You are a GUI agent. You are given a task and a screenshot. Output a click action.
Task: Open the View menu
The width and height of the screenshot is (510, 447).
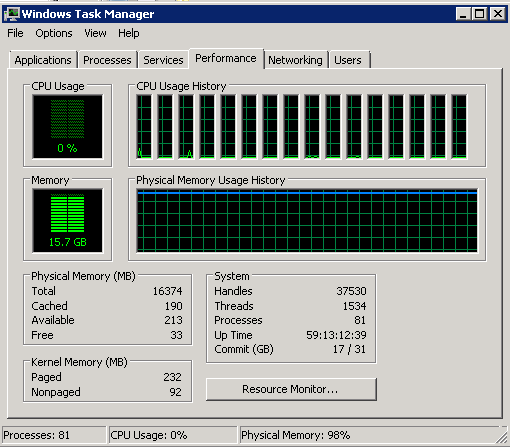(x=95, y=33)
